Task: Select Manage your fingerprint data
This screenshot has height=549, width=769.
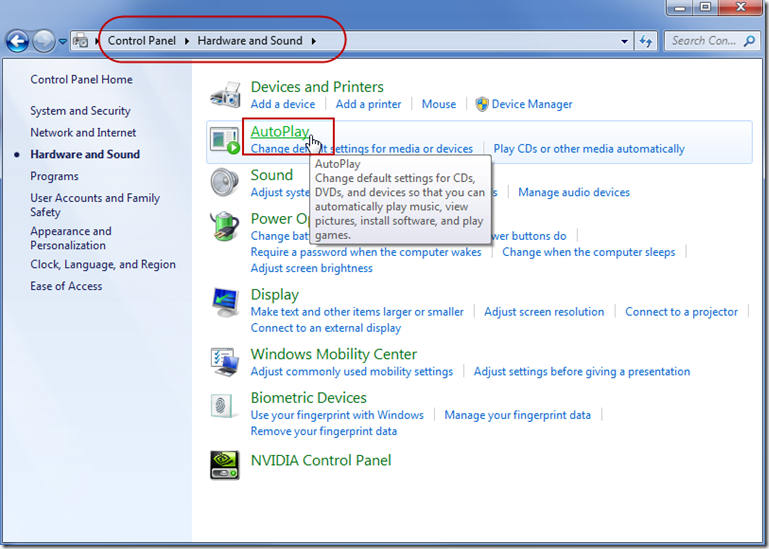Action: tap(517, 415)
